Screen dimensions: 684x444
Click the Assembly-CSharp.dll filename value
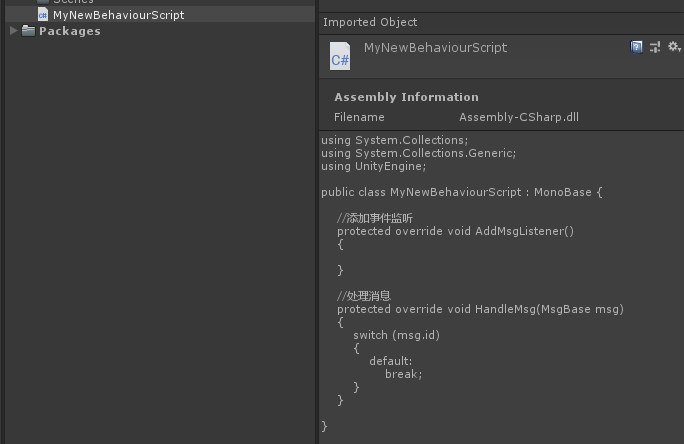[518, 117]
